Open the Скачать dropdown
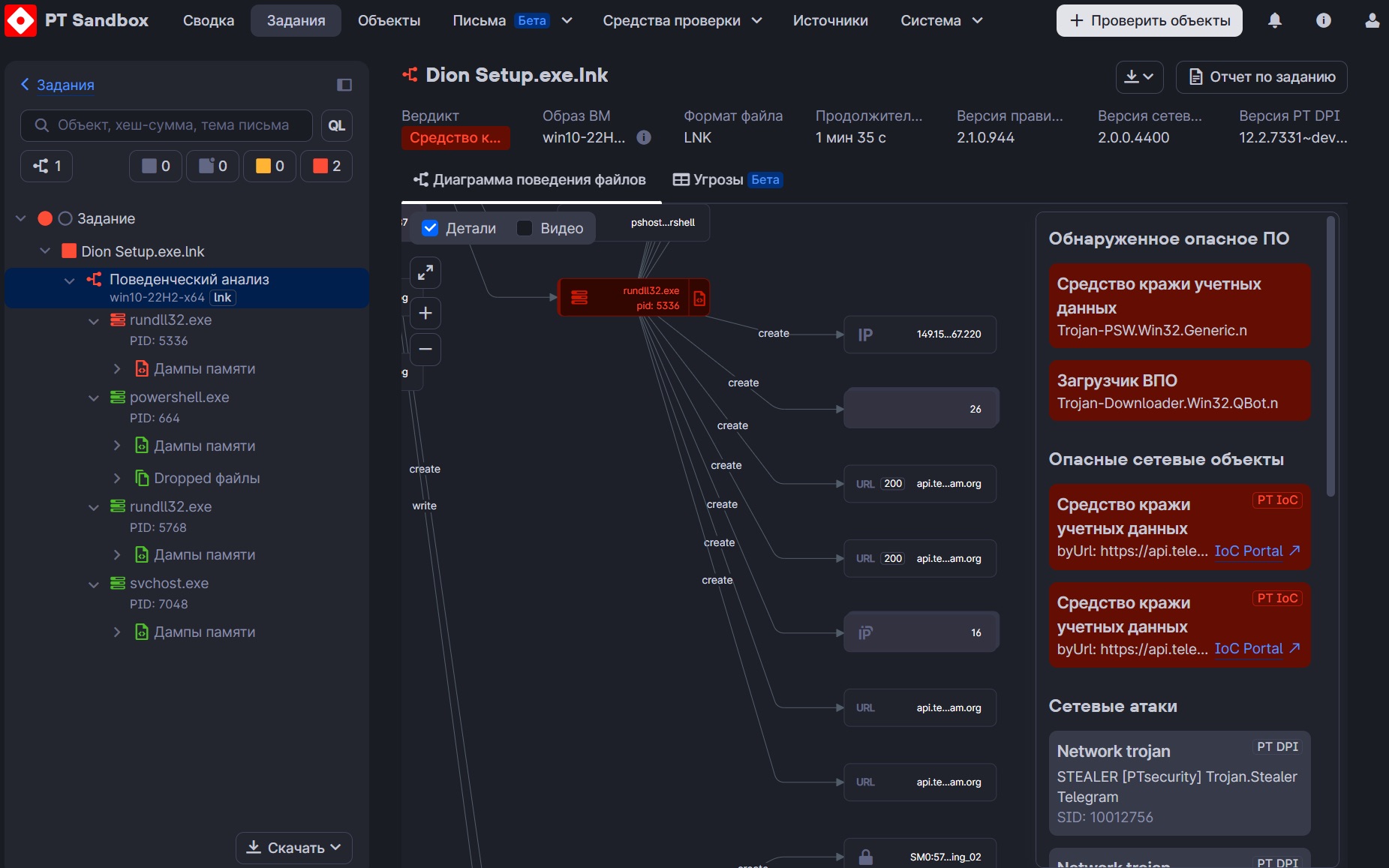The image size is (1389, 868). (294, 848)
